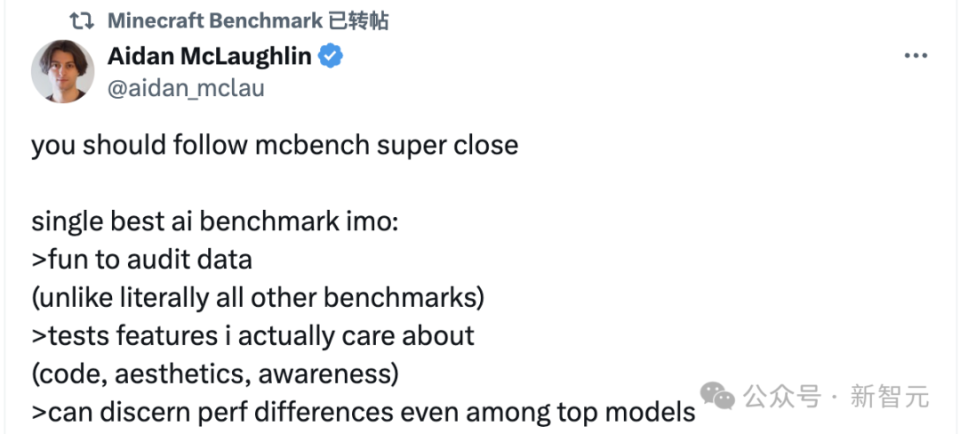Open the Minecraft Benchmark reposter profile
Viewport: 960px width, 434px height.
(x=214, y=20)
